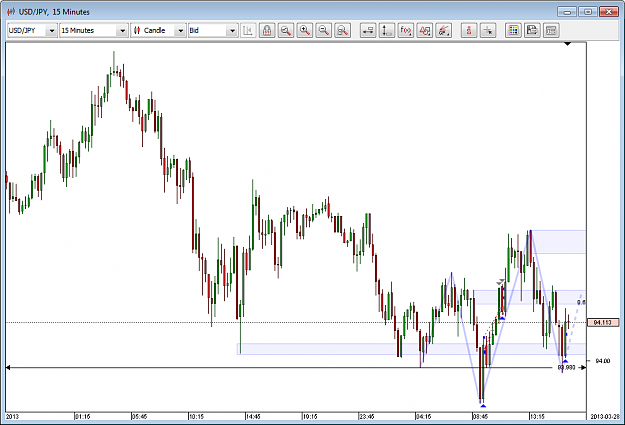Click the current price label 94.113
625x425 pixels.
[x=603, y=322]
